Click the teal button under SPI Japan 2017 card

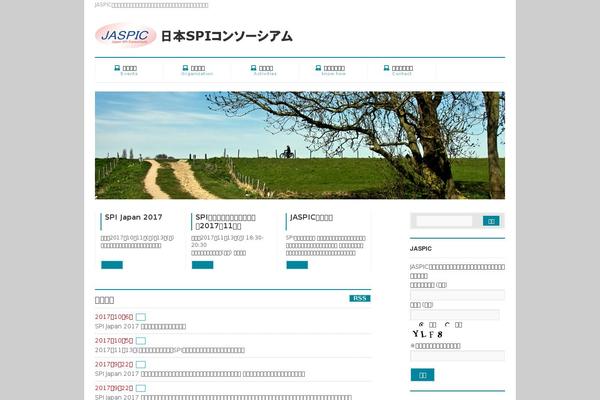tap(112, 264)
